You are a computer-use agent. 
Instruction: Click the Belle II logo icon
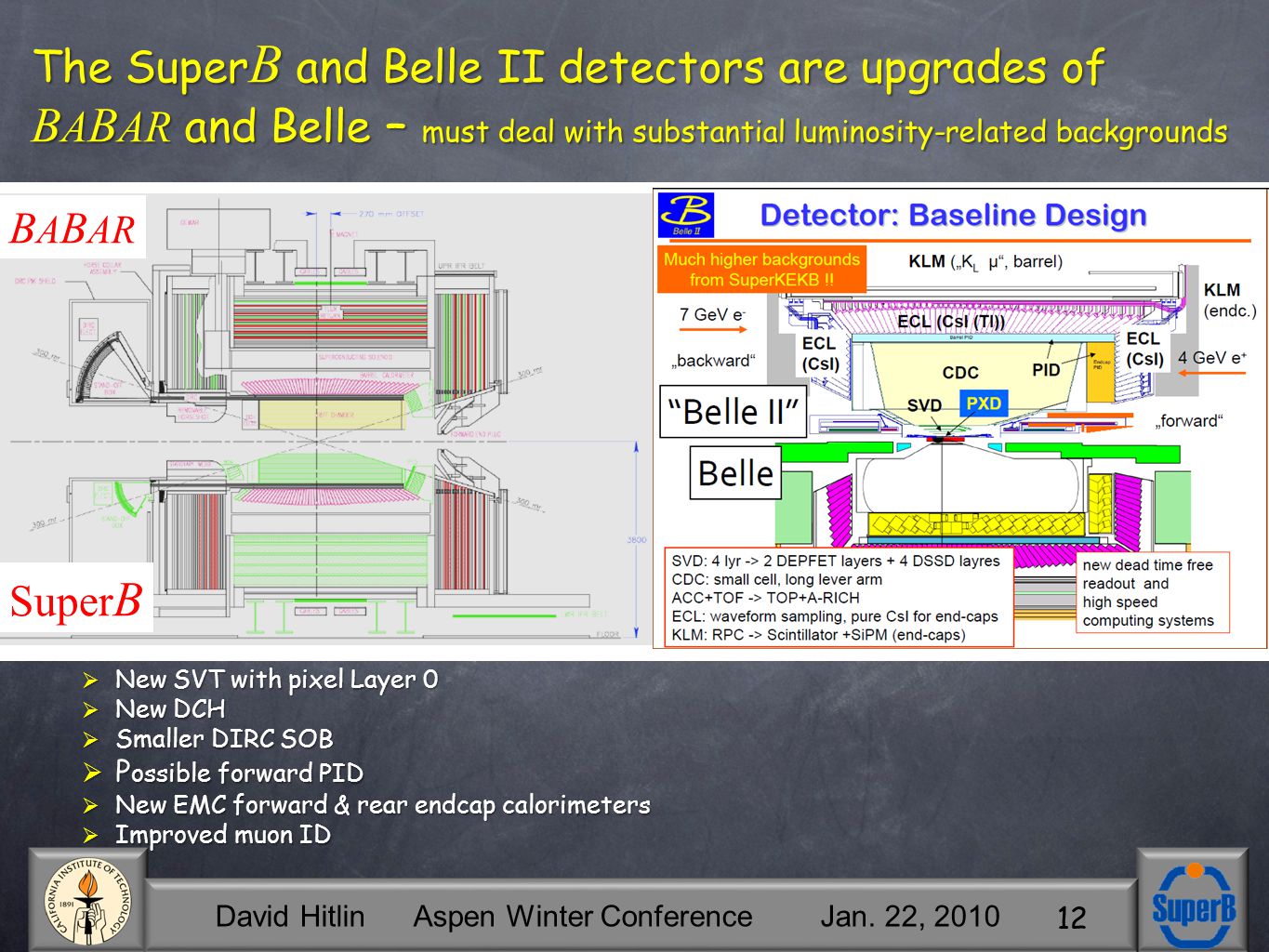pos(686,215)
